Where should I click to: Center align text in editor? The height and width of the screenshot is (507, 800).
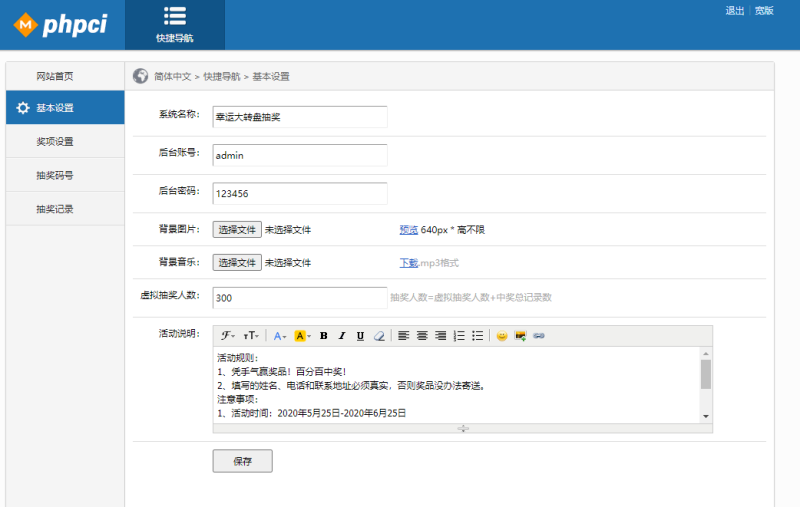point(422,336)
